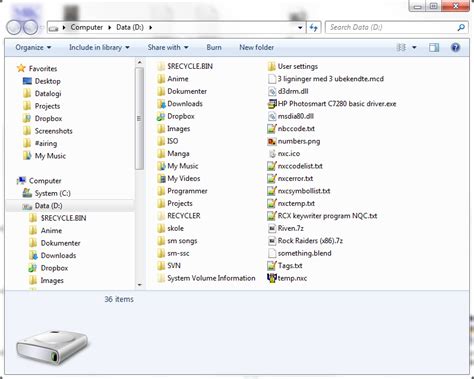Select HP Photosmart C7280 driver exe icon
This screenshot has height=379, width=474.
tap(272, 104)
